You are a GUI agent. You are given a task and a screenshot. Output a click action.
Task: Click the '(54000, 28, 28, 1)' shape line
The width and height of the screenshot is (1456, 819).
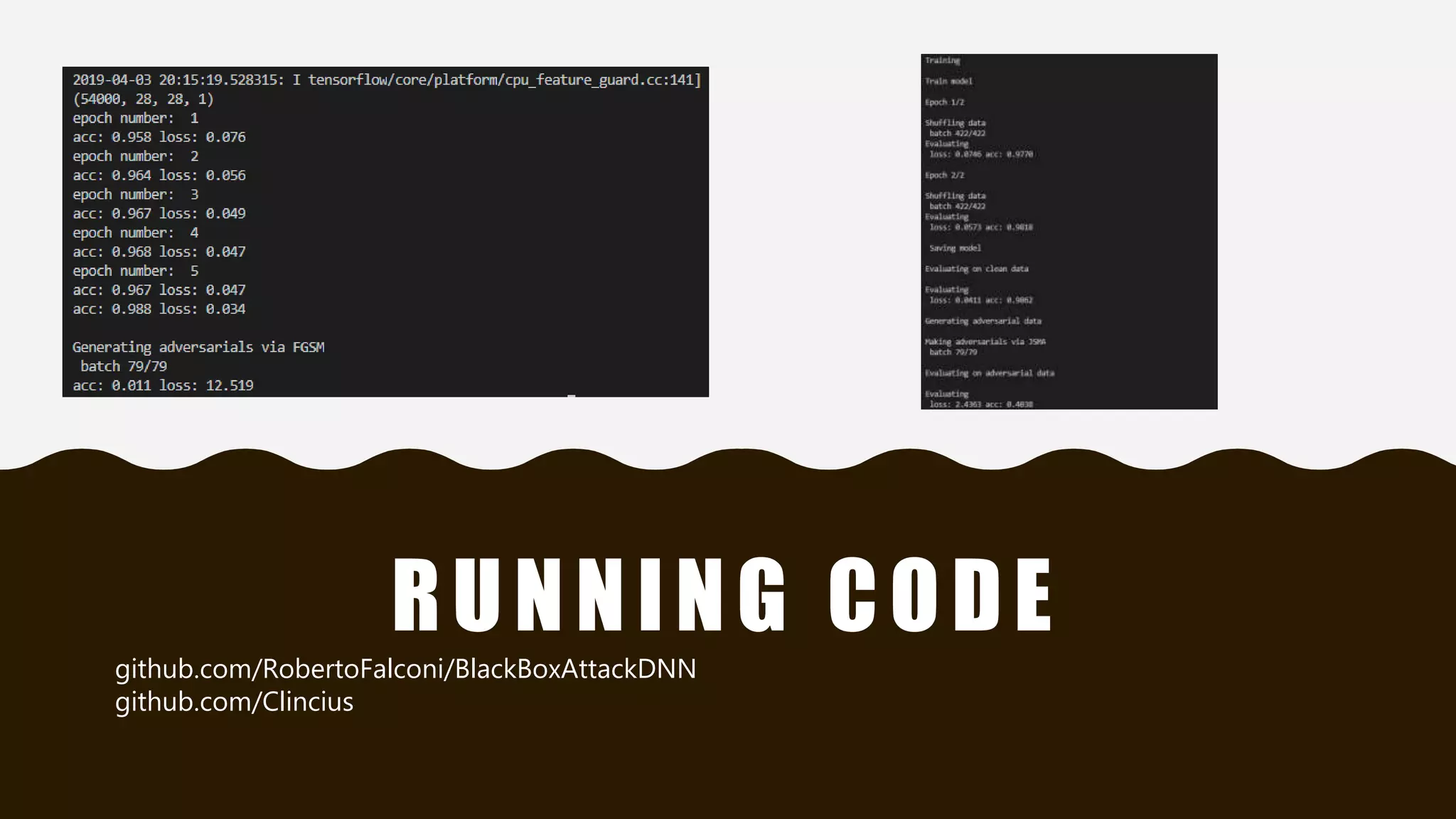tap(143, 99)
